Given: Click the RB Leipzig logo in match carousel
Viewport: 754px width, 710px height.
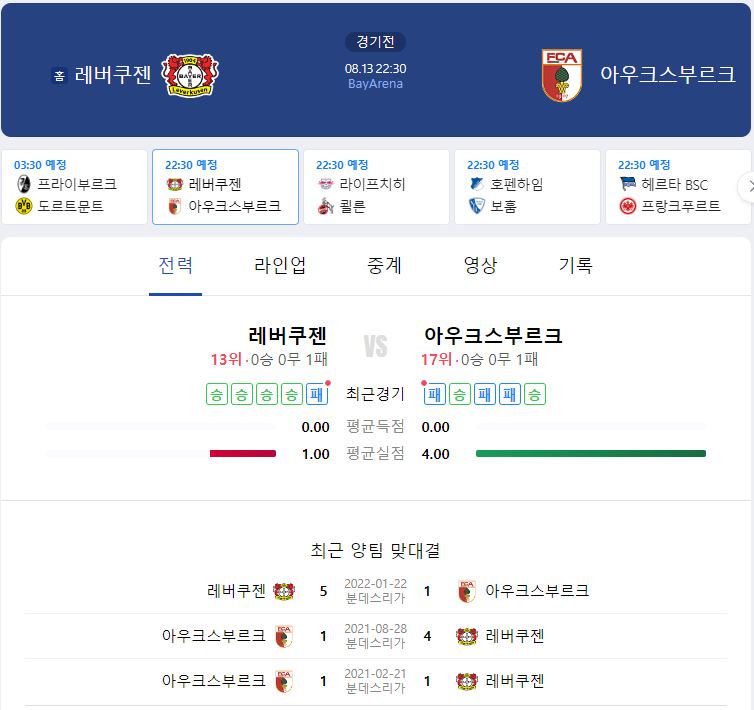Looking at the screenshot, I should point(325,184).
